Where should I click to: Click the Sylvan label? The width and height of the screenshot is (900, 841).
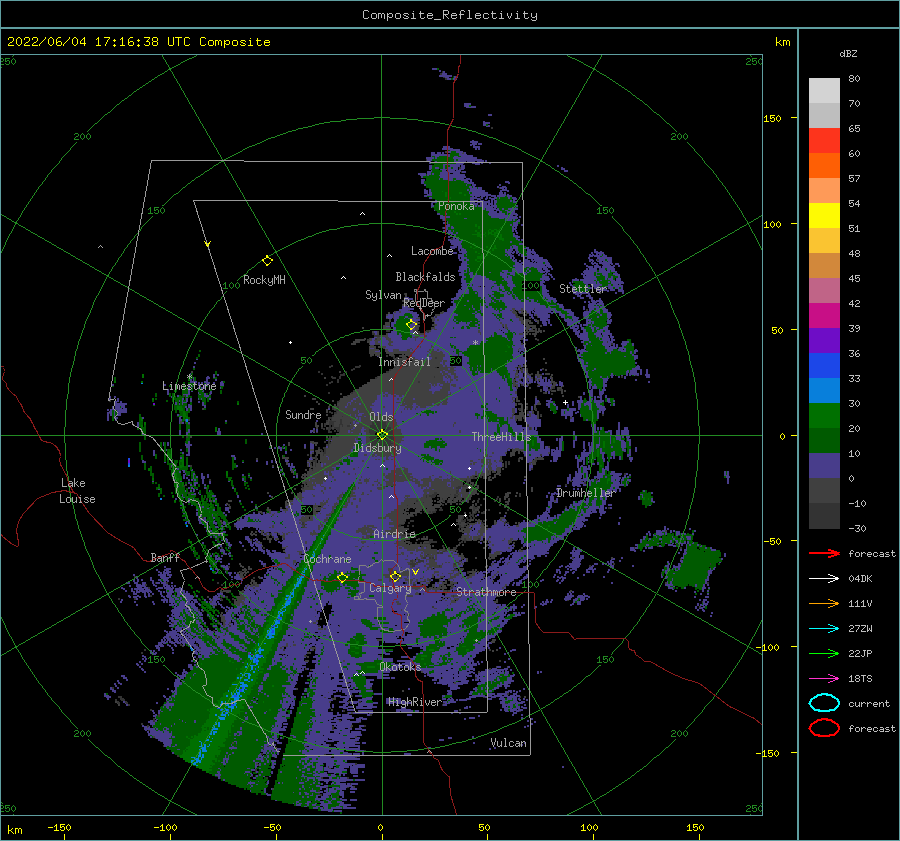click(x=383, y=295)
